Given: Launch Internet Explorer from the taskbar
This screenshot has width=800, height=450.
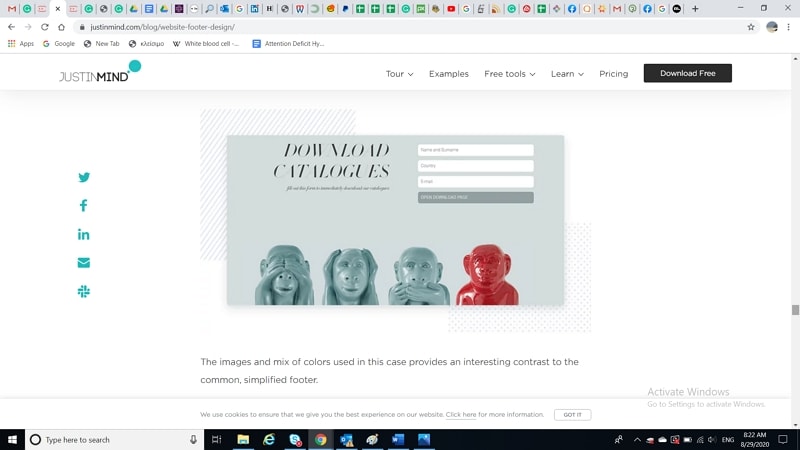Looking at the screenshot, I should (x=269, y=439).
